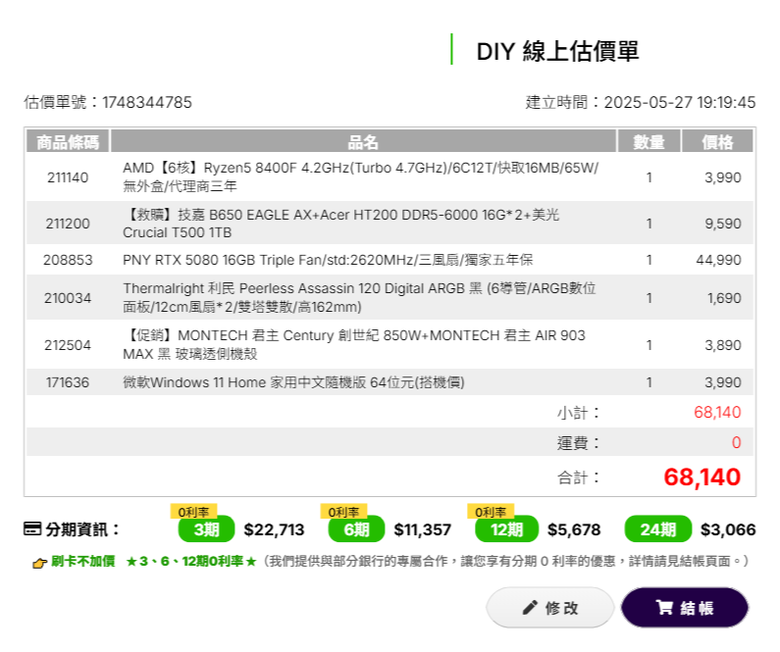
Task: Click the AMD Ryzen5 8400F product name
Action: pos(361,177)
